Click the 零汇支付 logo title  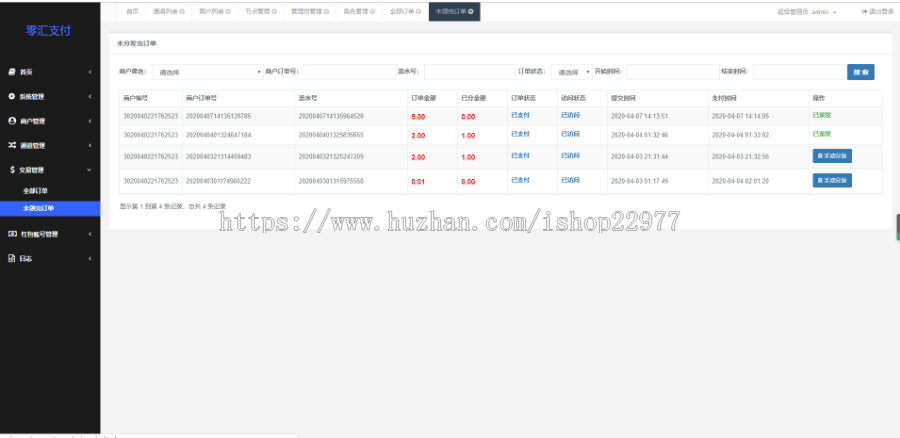click(x=48, y=31)
